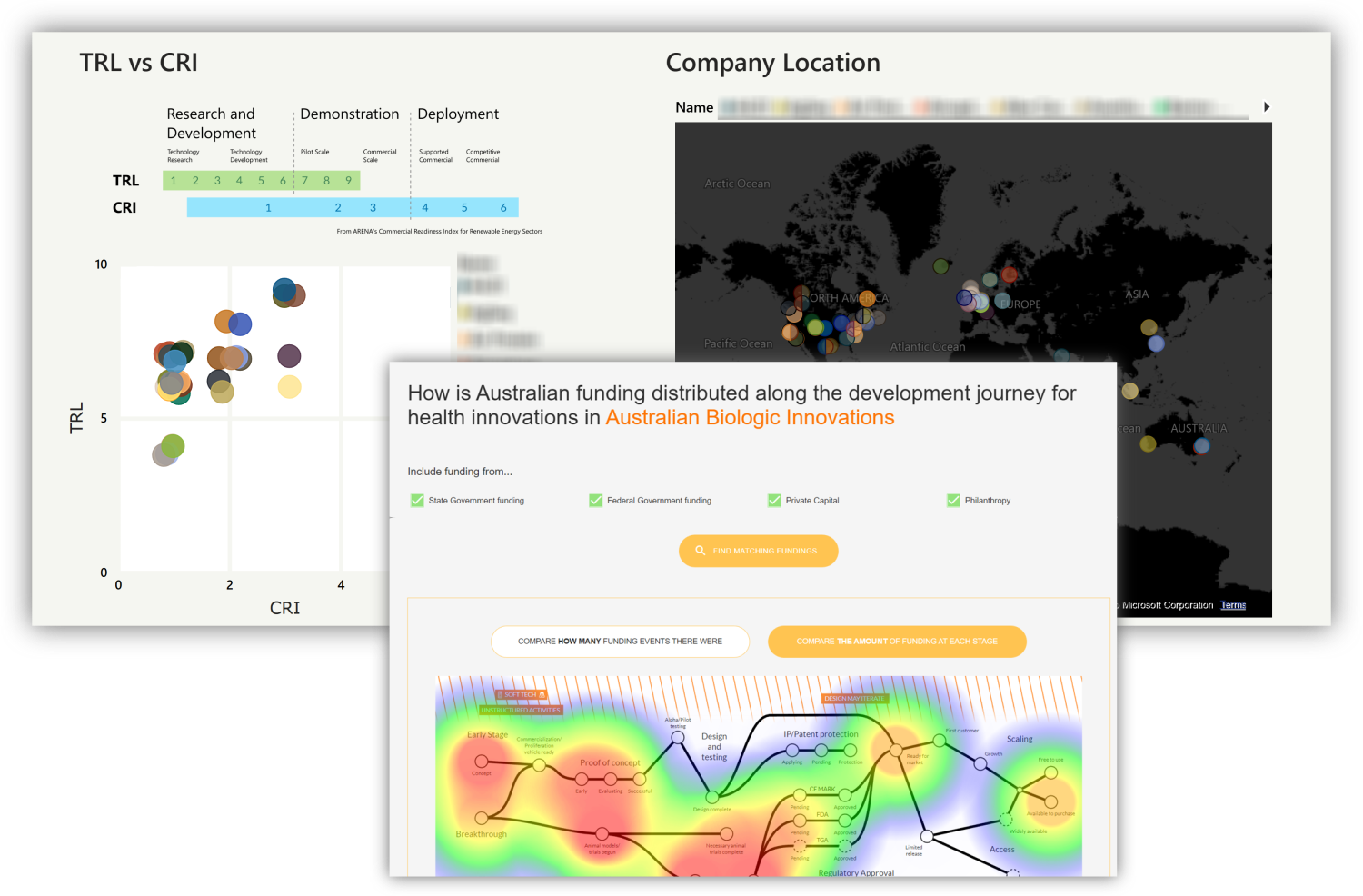Click the Growth node under Scaling
Image resolution: width=1363 pixels, height=896 pixels.
(980, 764)
